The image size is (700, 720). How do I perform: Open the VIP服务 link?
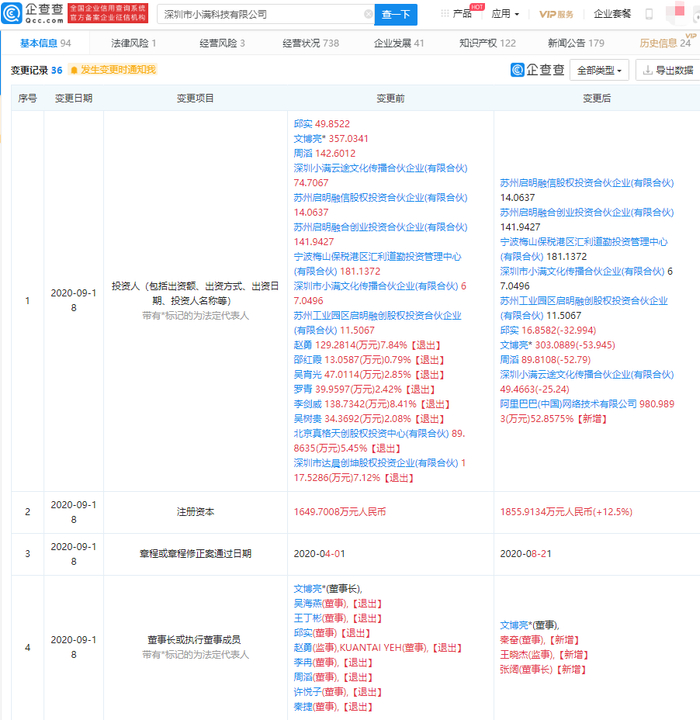point(556,14)
